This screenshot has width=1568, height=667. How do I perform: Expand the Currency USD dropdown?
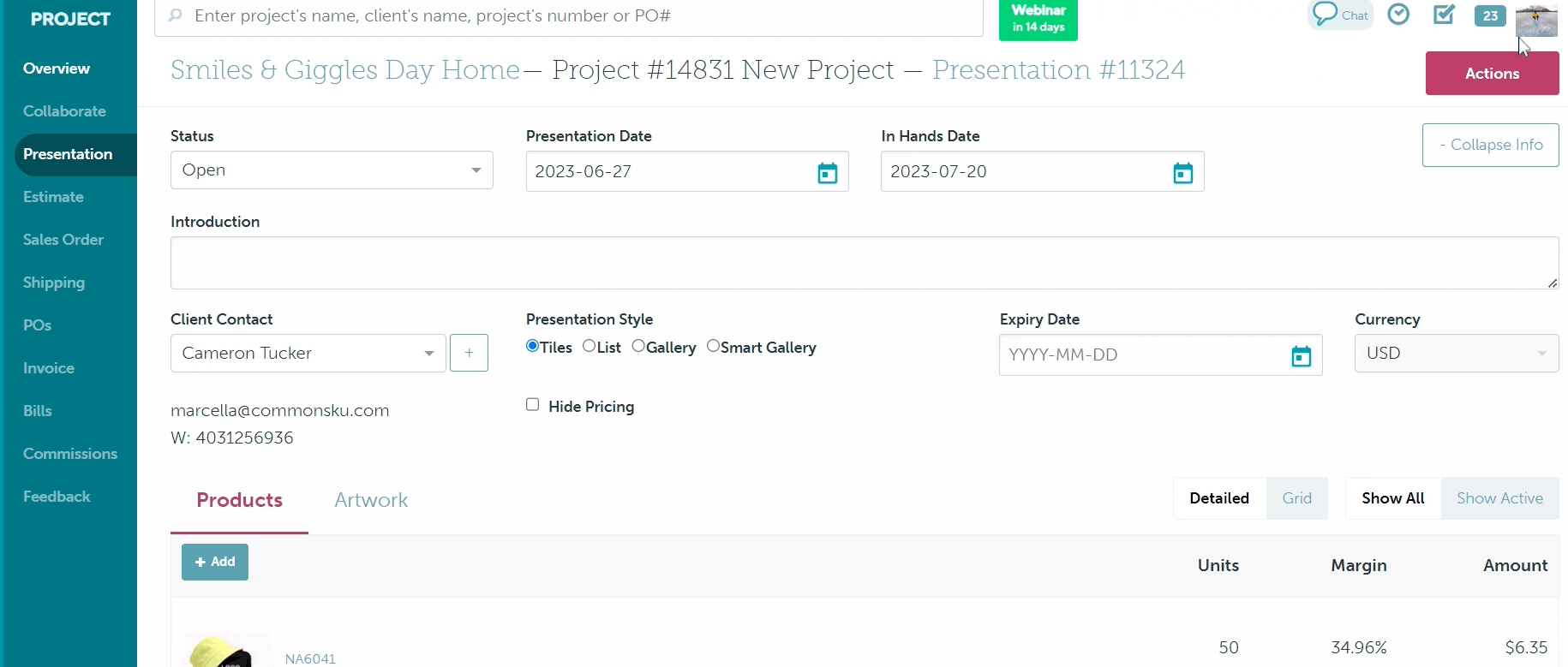[1456, 354]
